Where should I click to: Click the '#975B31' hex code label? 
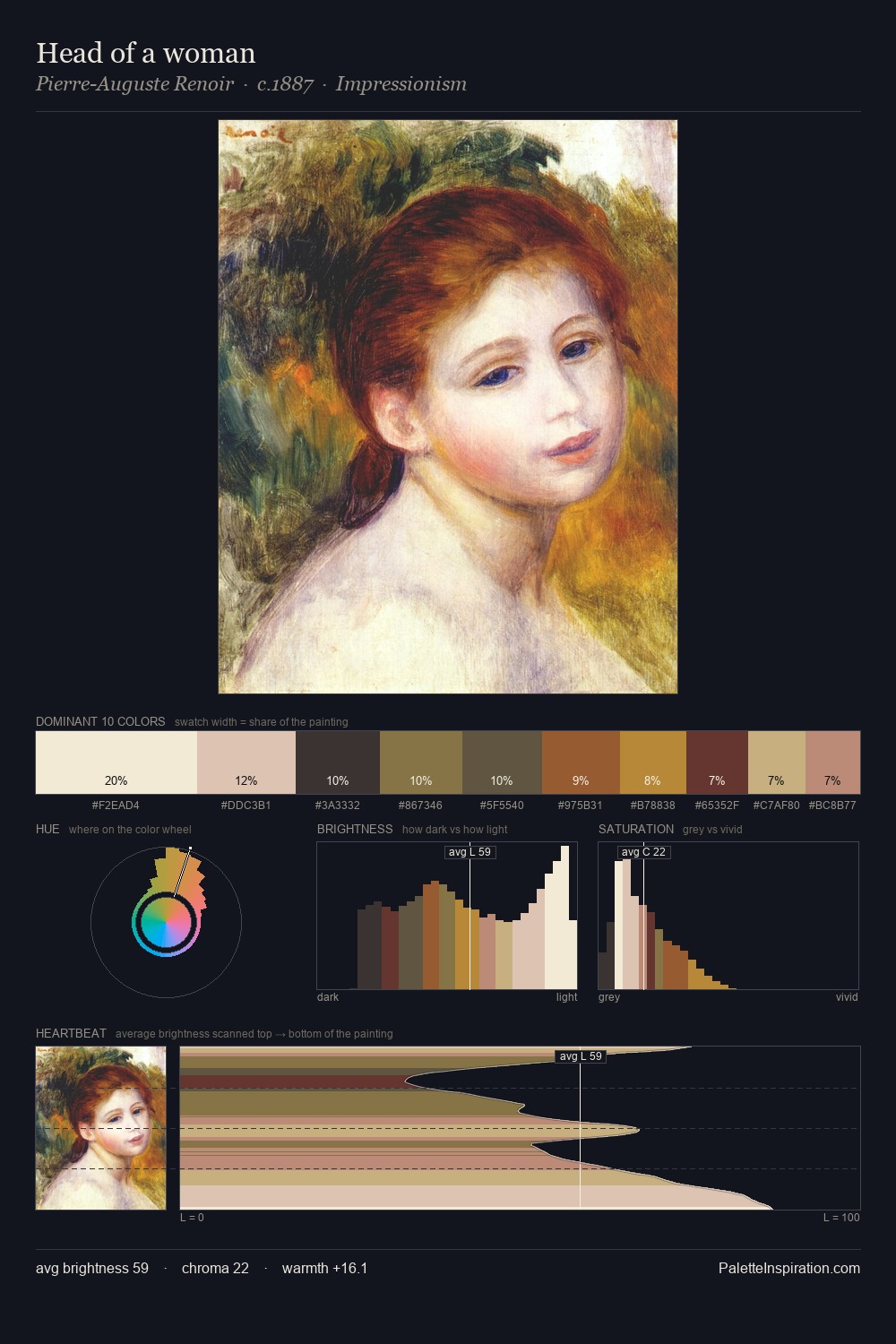click(581, 806)
